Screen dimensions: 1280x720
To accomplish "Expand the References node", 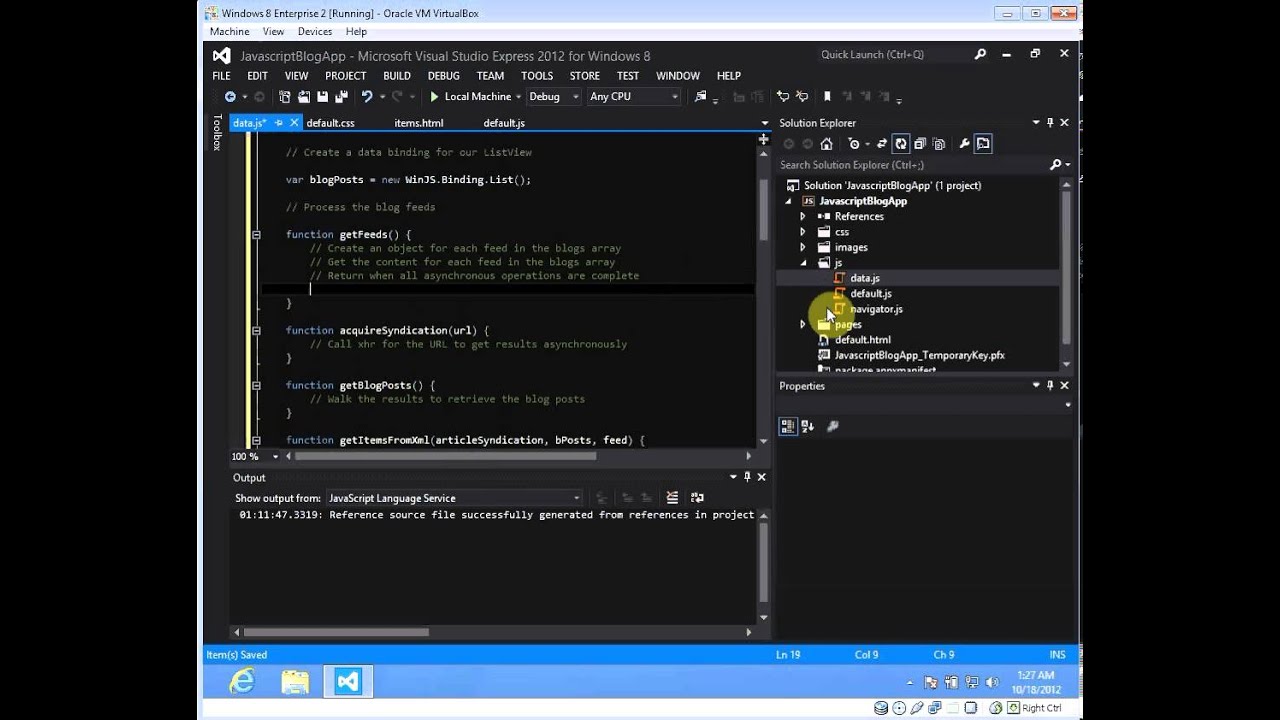I will [x=802, y=216].
